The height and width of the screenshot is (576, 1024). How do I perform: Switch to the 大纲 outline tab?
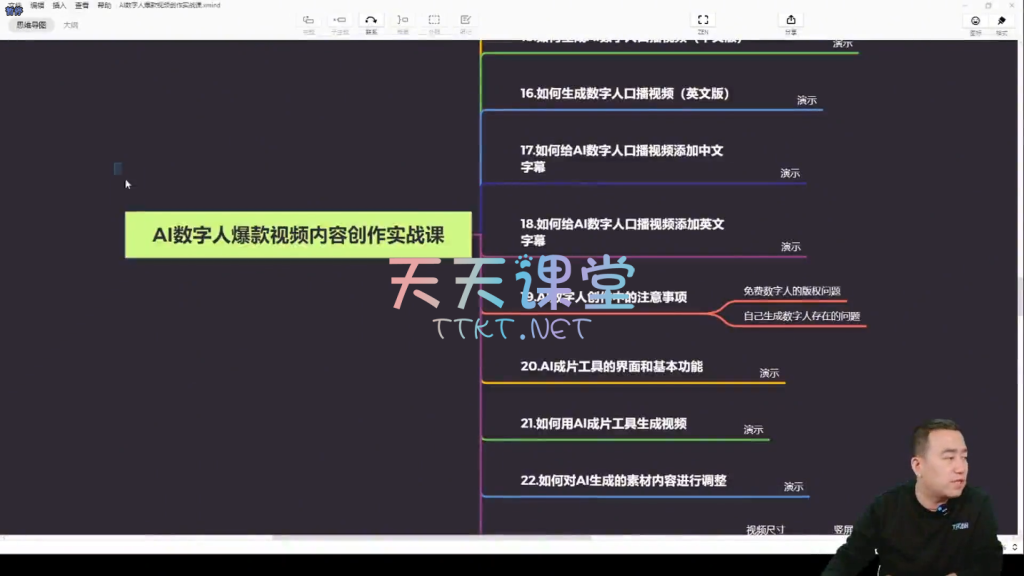click(71, 25)
